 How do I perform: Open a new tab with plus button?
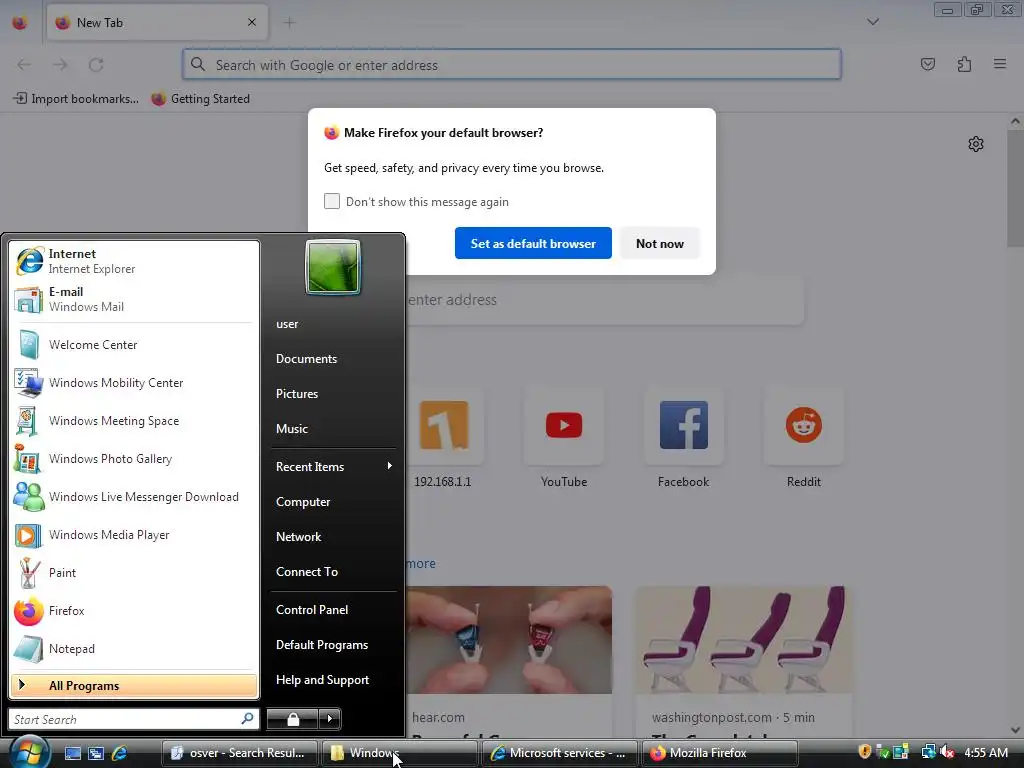tap(289, 23)
